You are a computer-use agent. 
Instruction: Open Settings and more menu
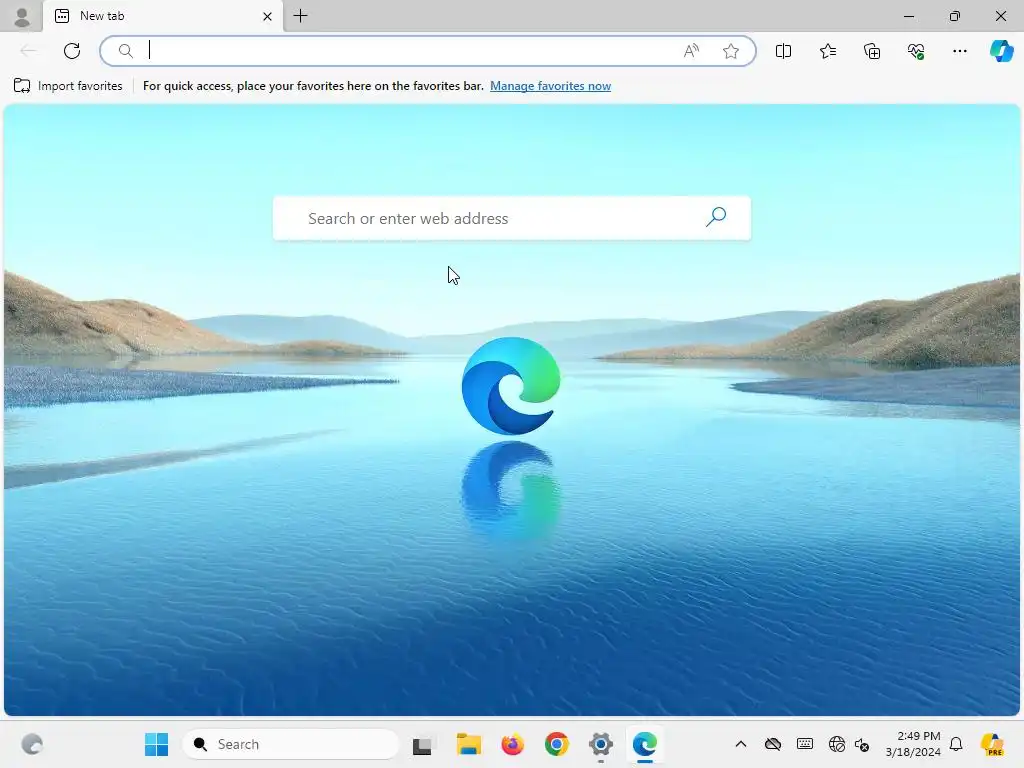[x=959, y=51]
